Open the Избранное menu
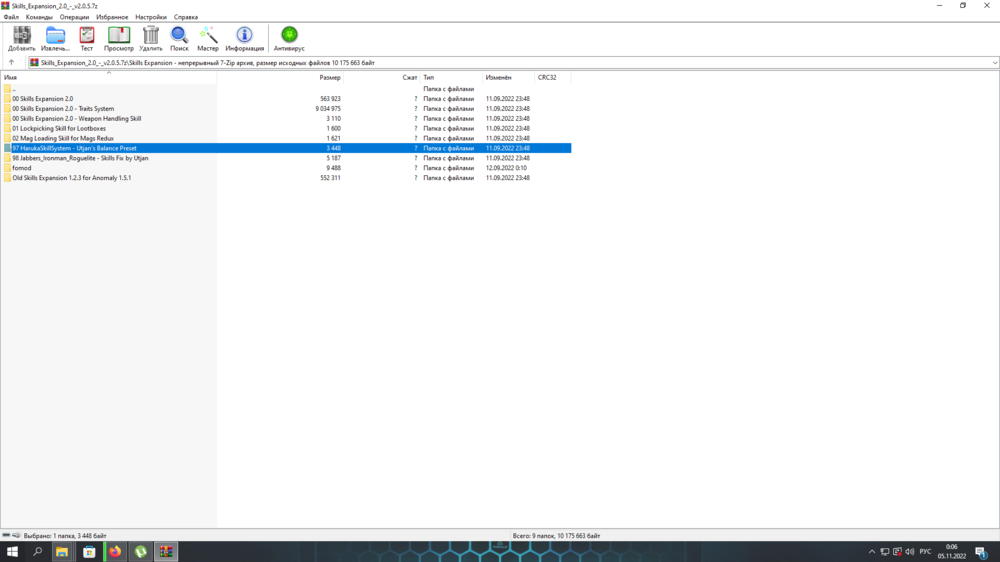Image resolution: width=1000 pixels, height=562 pixels. (x=112, y=17)
